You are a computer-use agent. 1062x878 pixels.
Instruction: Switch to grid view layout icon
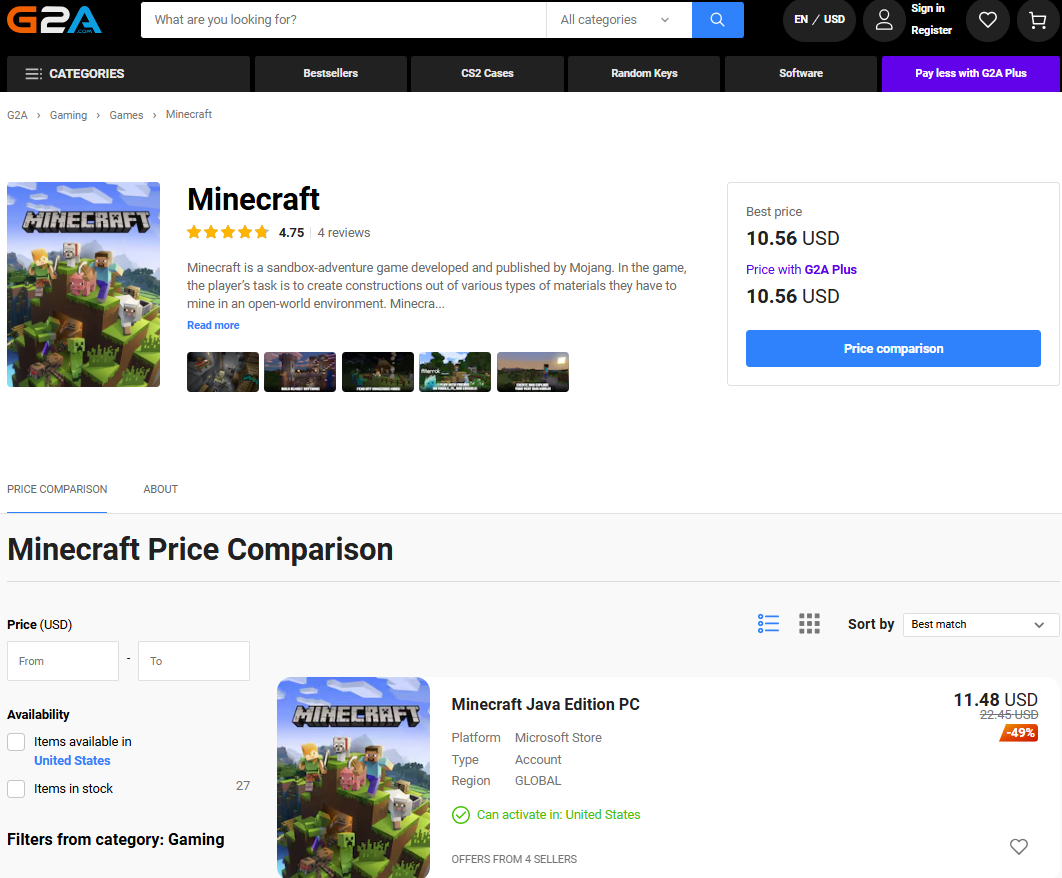[809, 624]
